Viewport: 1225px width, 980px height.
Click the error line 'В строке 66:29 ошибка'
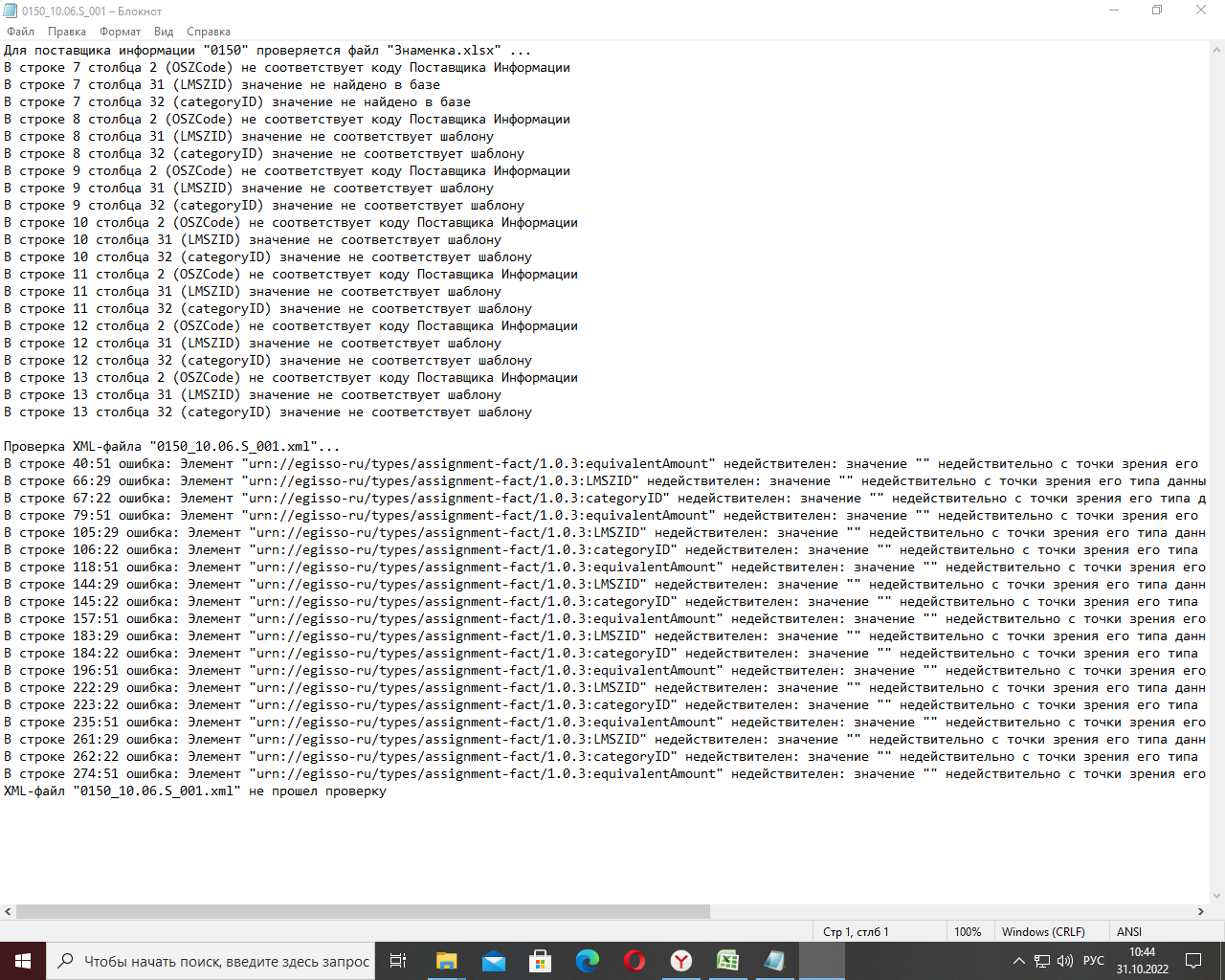(605, 481)
